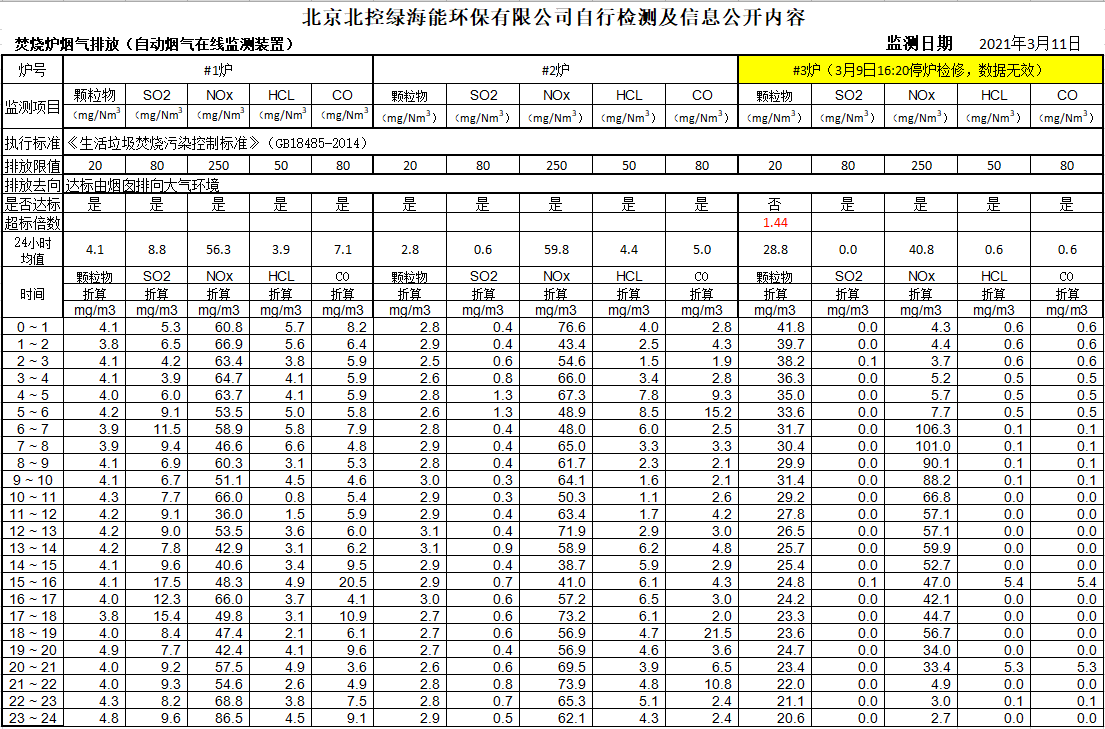Click the time row label 15 ~ 16
This screenshot has height=729, width=1105.
click(33, 582)
